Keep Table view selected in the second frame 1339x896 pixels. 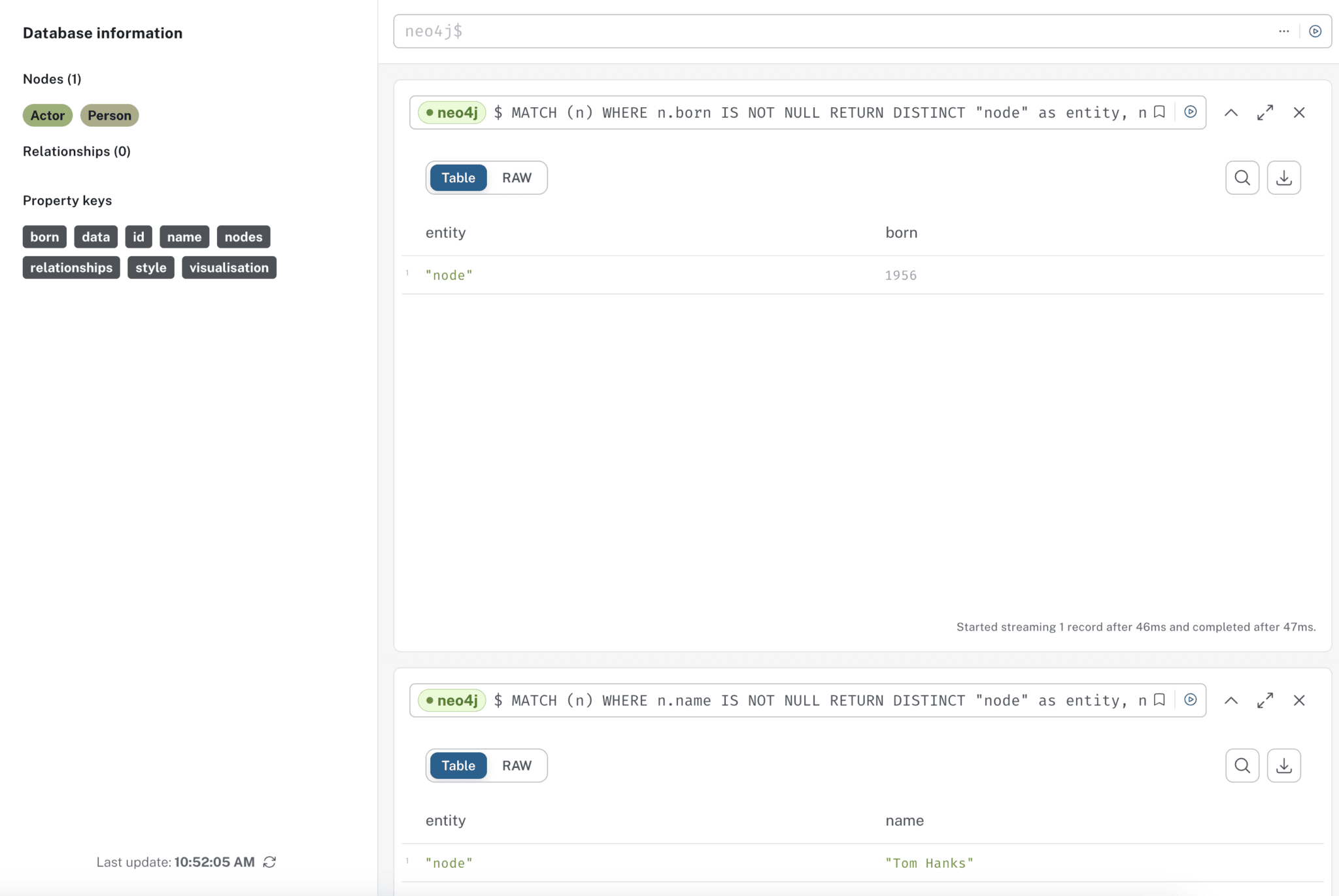point(458,765)
